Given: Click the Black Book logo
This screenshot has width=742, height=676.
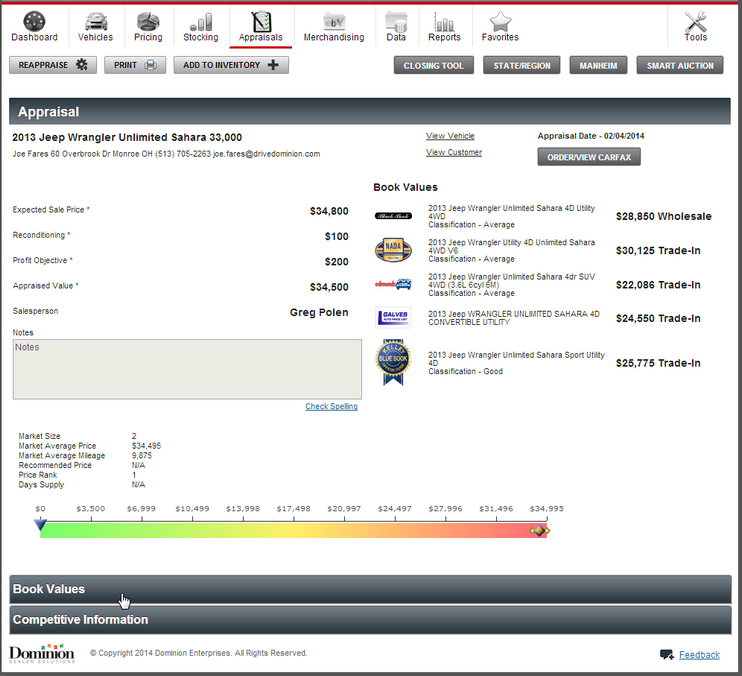Looking at the screenshot, I should pyautogui.click(x=393, y=216).
